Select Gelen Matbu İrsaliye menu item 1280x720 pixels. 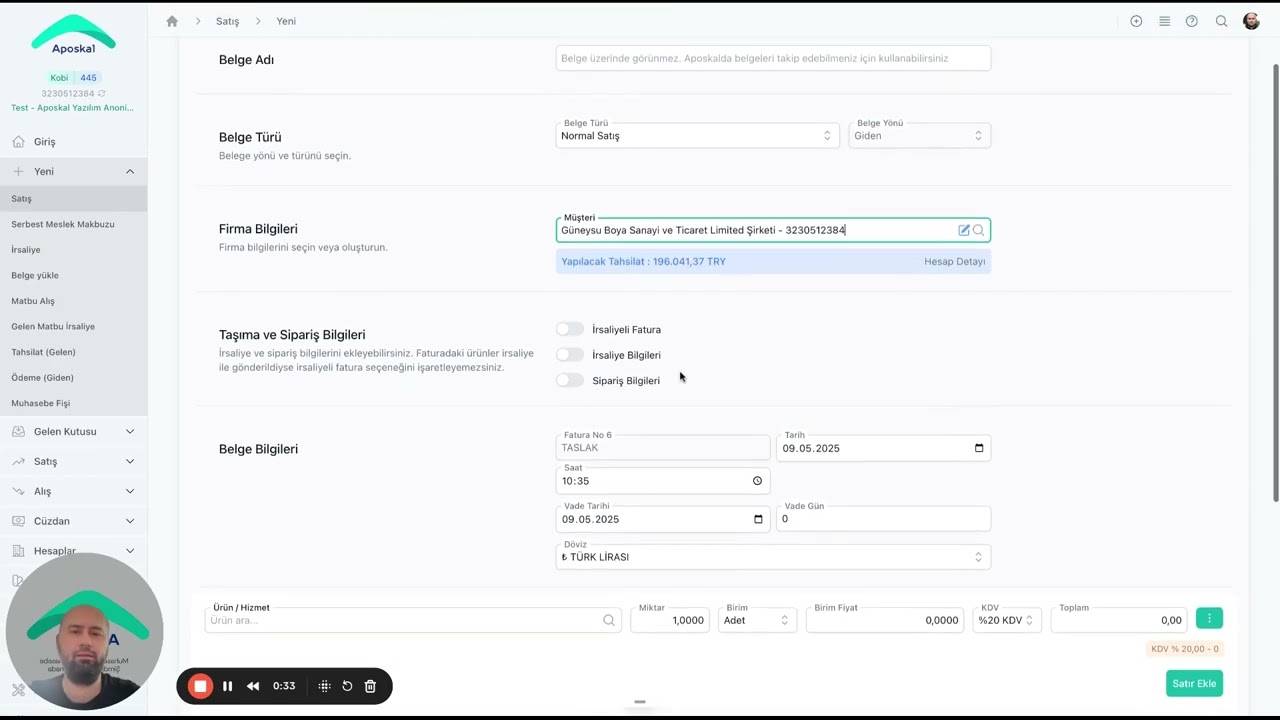click(53, 326)
